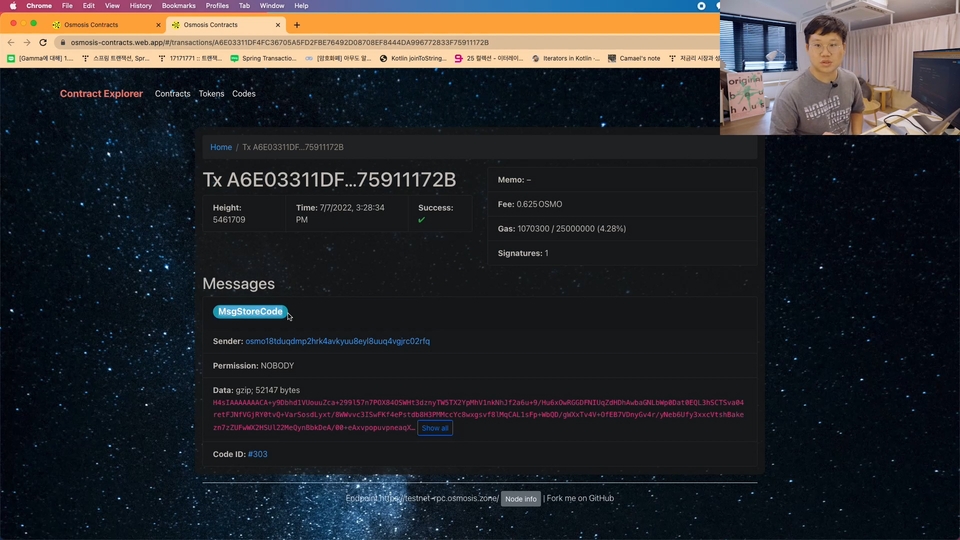Open the Iterators in Kotlin bookmark
Image resolution: width=960 pixels, height=540 pixels.
(566, 58)
